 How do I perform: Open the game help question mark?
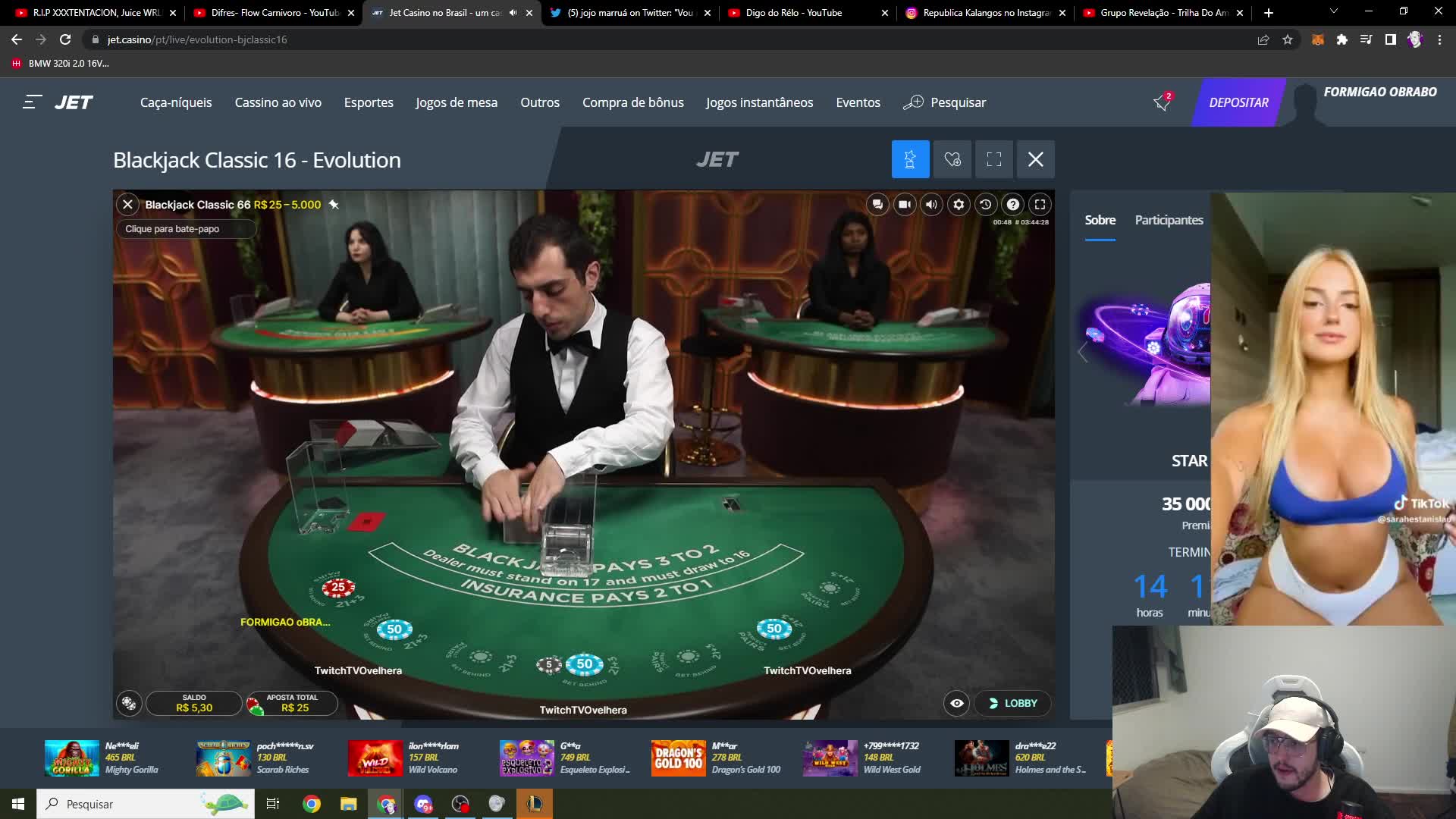click(1013, 204)
